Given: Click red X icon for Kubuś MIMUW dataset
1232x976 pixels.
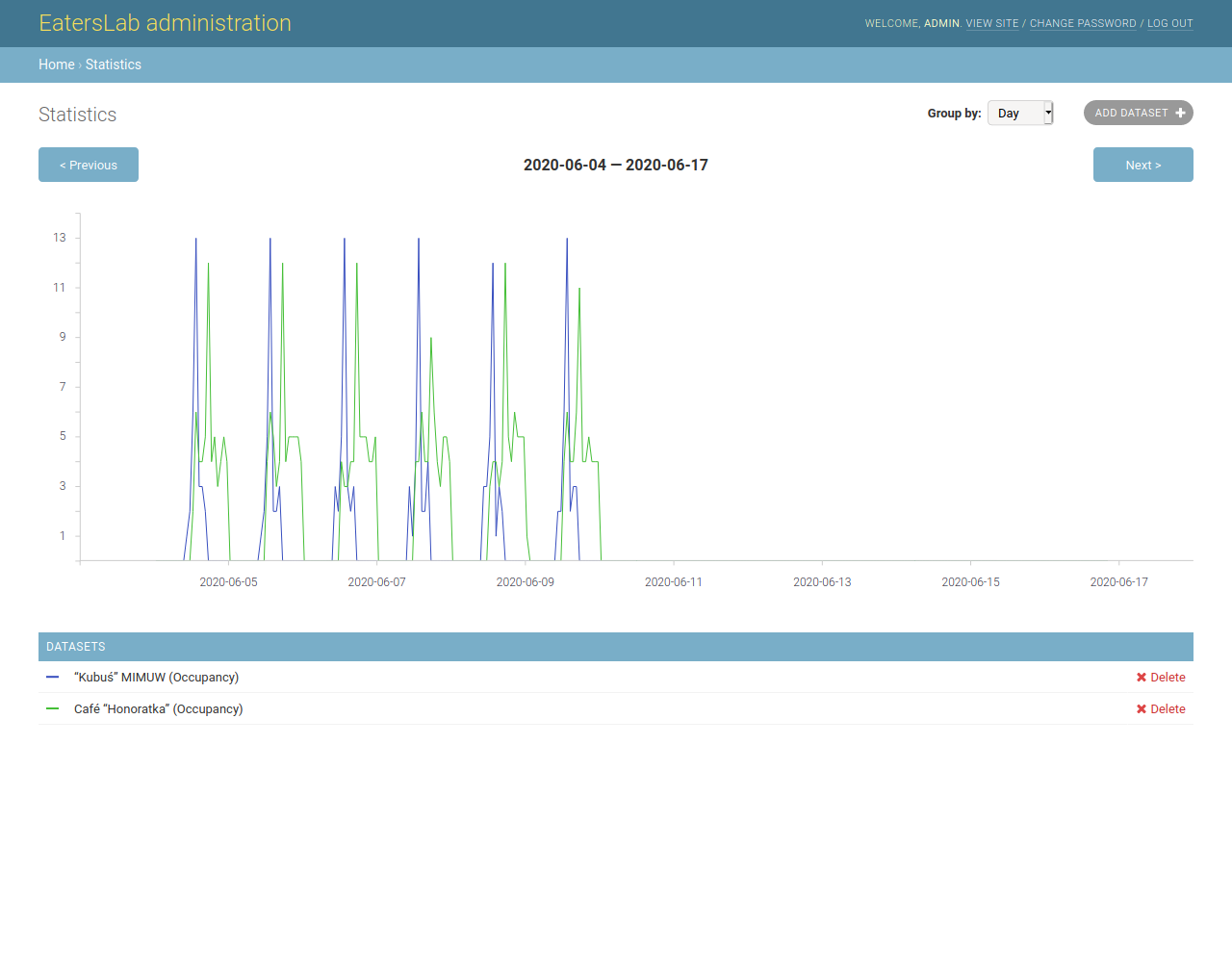Looking at the screenshot, I should coord(1142,678).
